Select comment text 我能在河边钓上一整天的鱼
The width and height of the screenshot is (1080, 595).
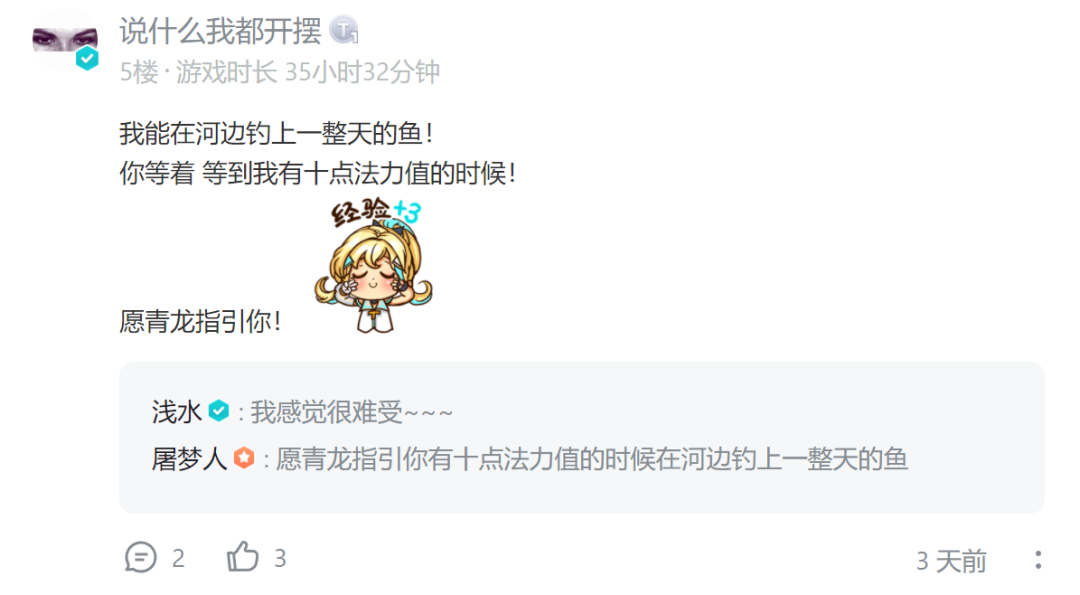(271, 133)
